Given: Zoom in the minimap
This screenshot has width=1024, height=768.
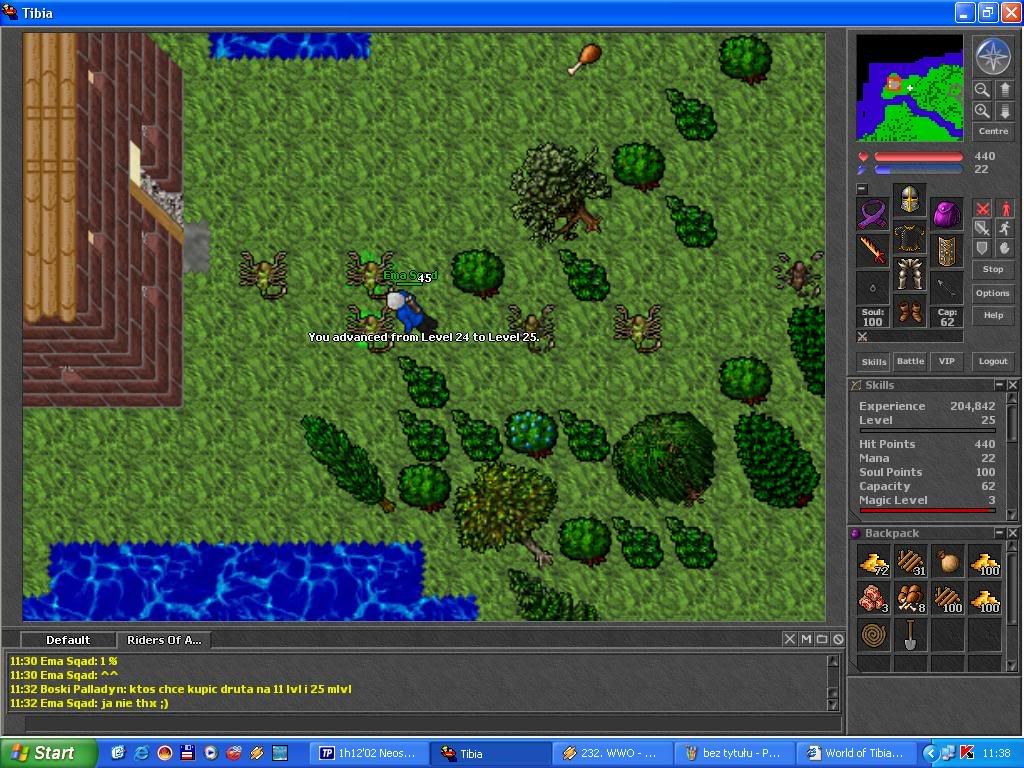Looking at the screenshot, I should [x=982, y=111].
